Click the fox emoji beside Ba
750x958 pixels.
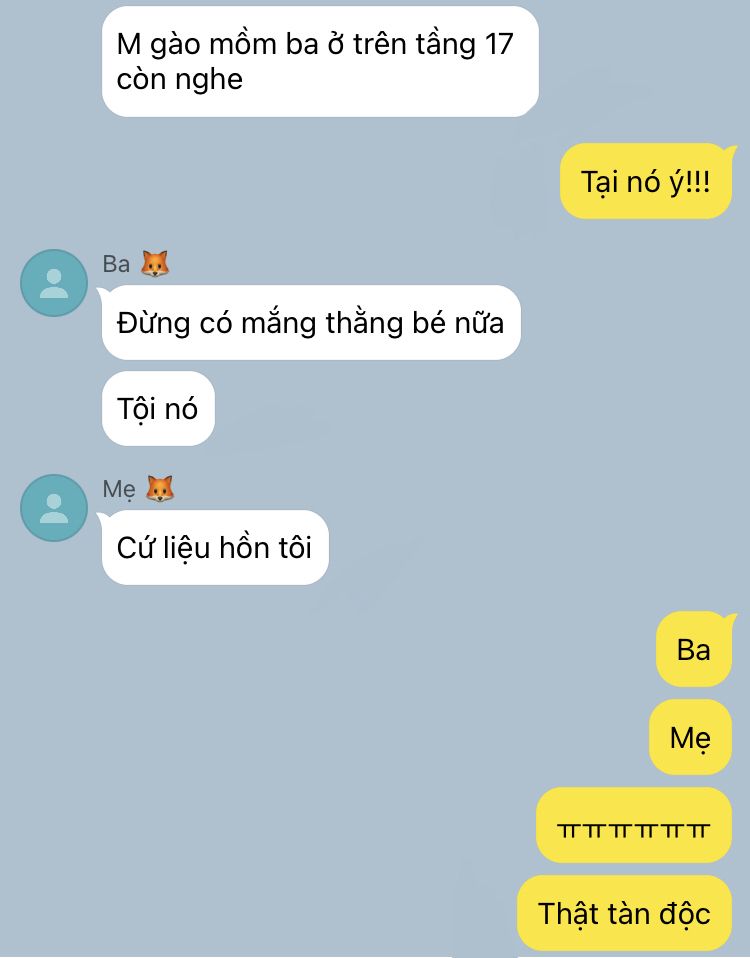[x=155, y=264]
